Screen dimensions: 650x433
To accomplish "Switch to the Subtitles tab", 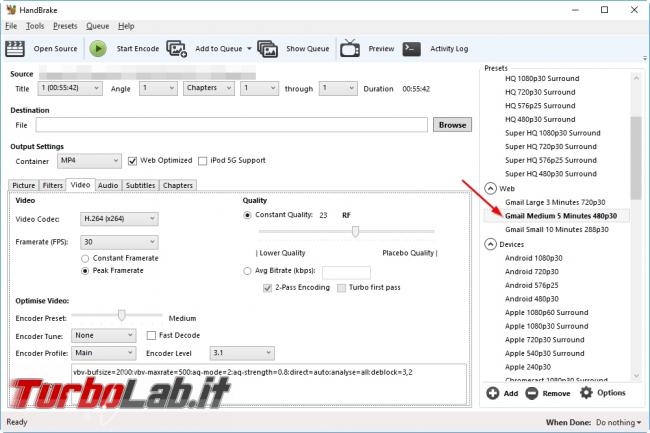I will pyautogui.click(x=141, y=185).
